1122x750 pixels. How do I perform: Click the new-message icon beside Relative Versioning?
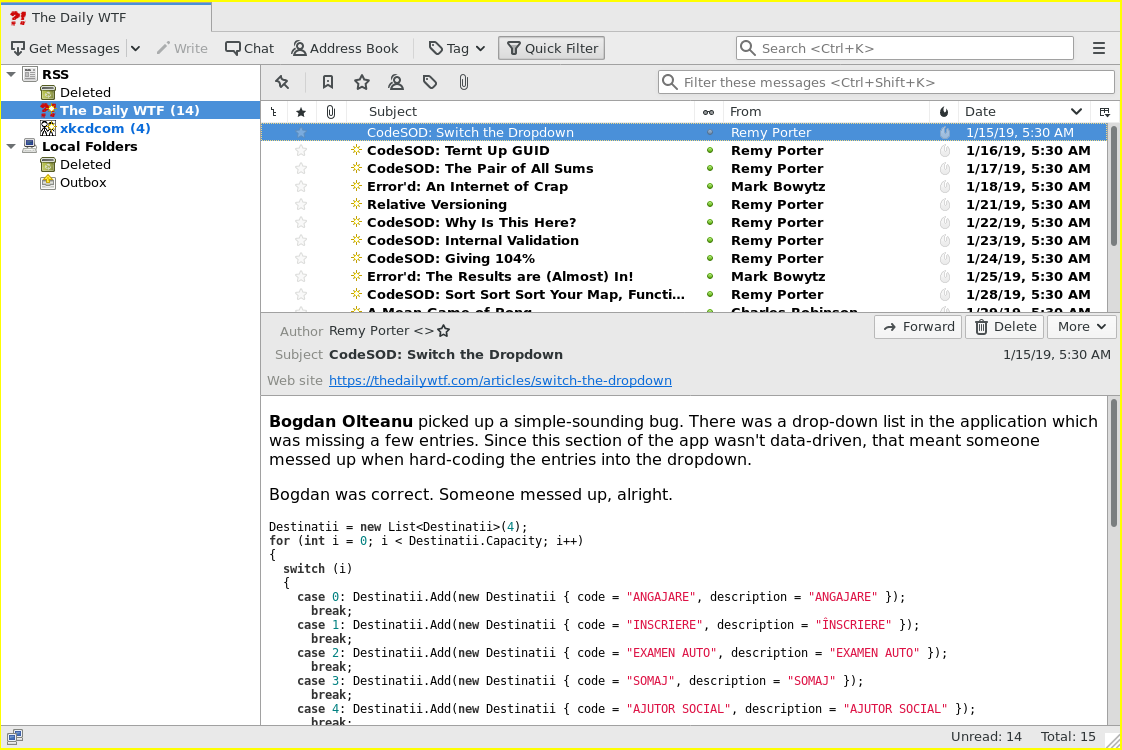pos(356,205)
